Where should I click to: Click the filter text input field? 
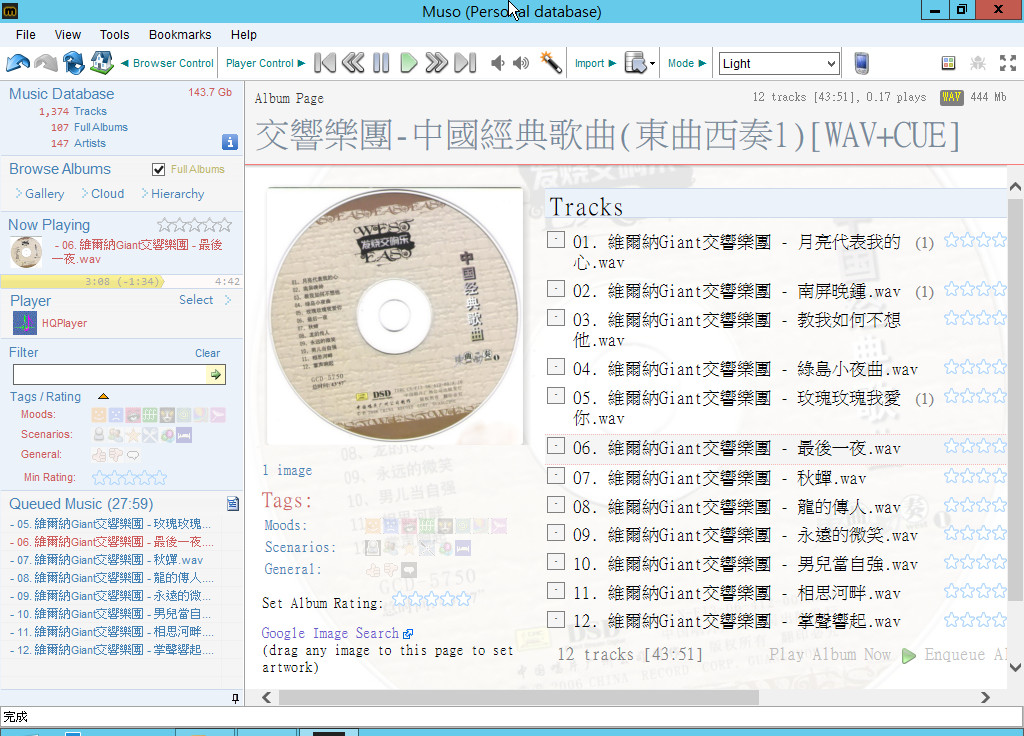pyautogui.click(x=110, y=374)
